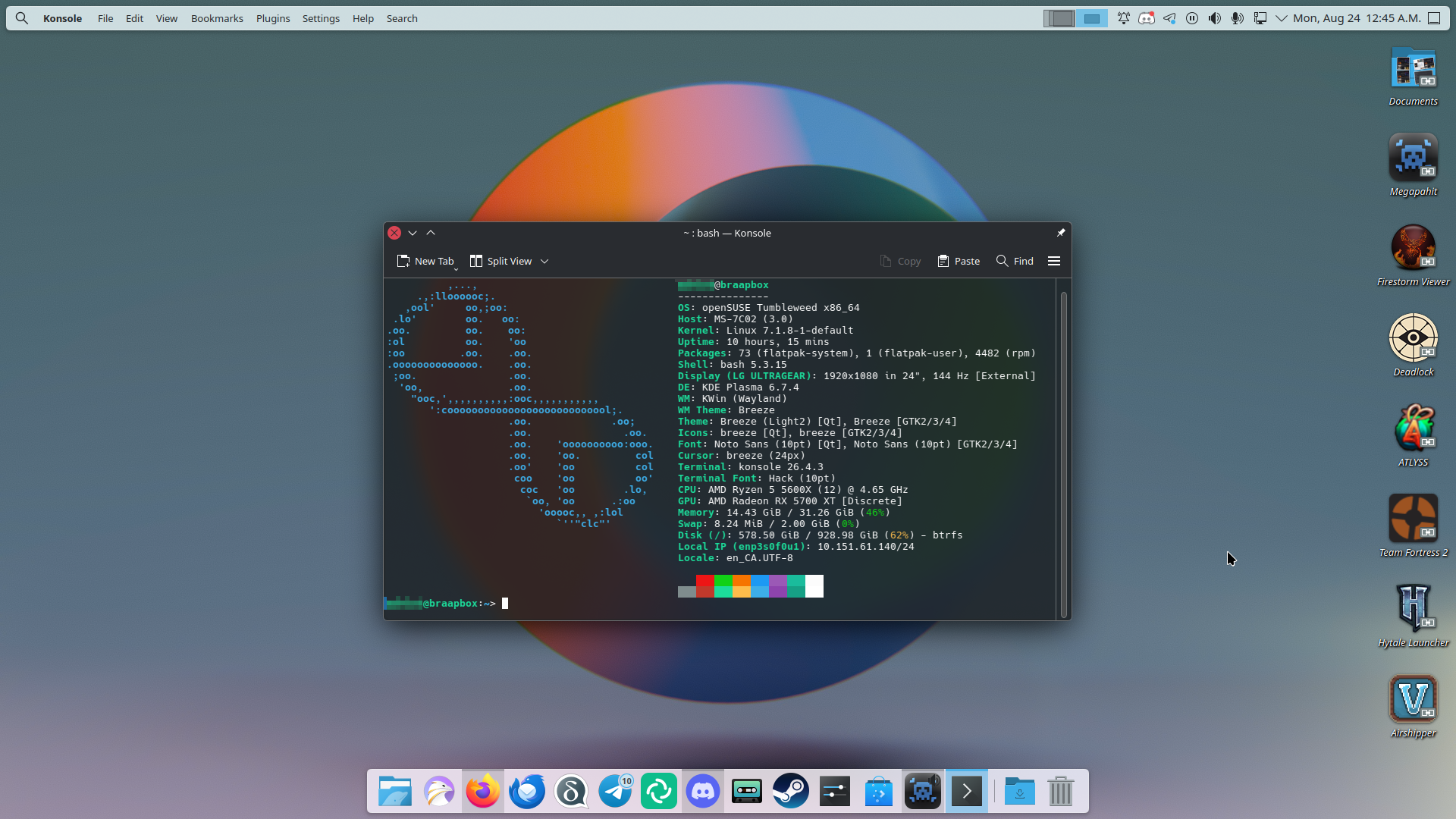
Task: Click the Konsole terminal scrollbar
Action: click(x=1063, y=453)
